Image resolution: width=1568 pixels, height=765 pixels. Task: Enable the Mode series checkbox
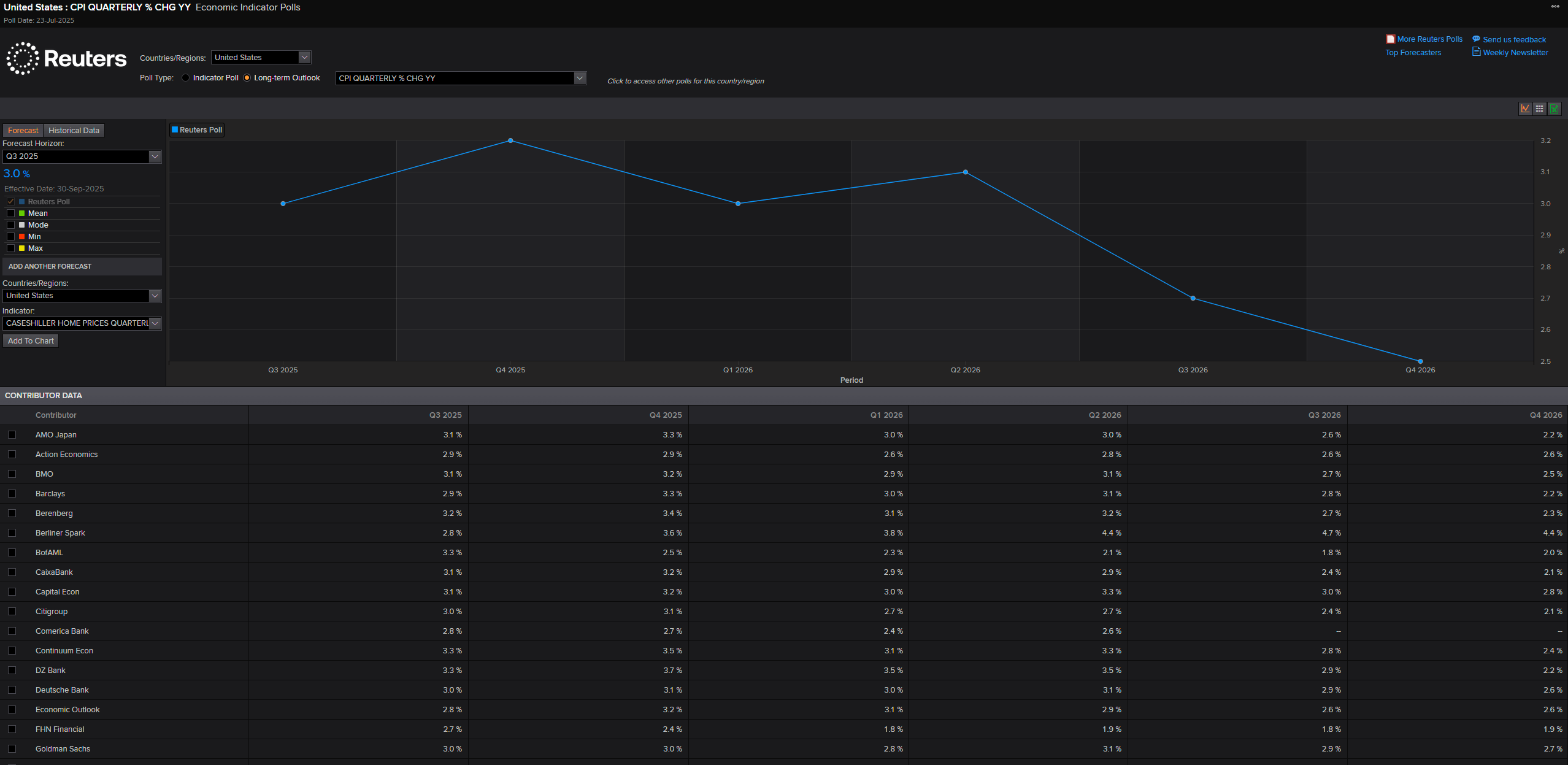pos(10,225)
